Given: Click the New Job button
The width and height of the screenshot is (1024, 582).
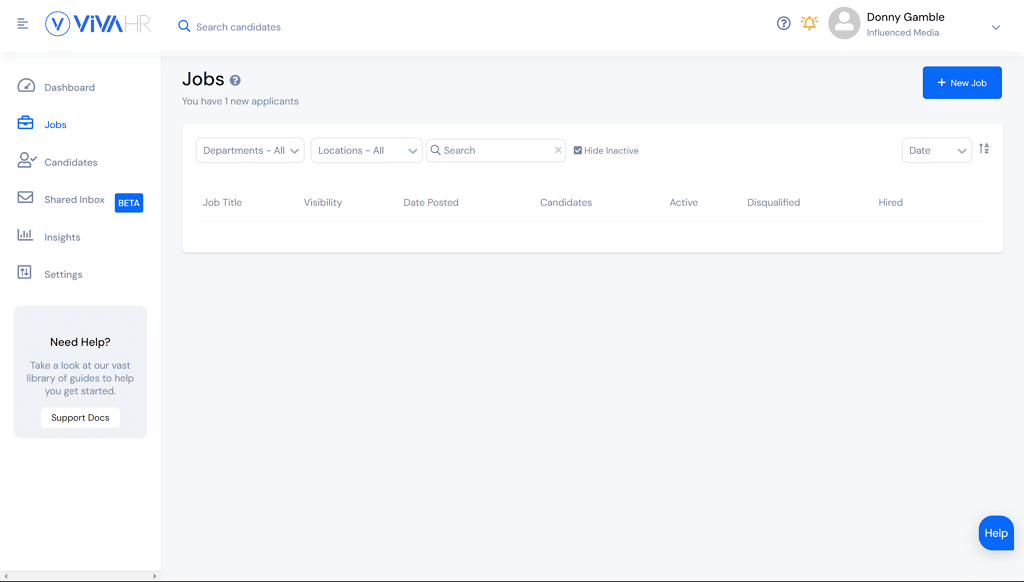Looking at the screenshot, I should pyautogui.click(x=961, y=83).
